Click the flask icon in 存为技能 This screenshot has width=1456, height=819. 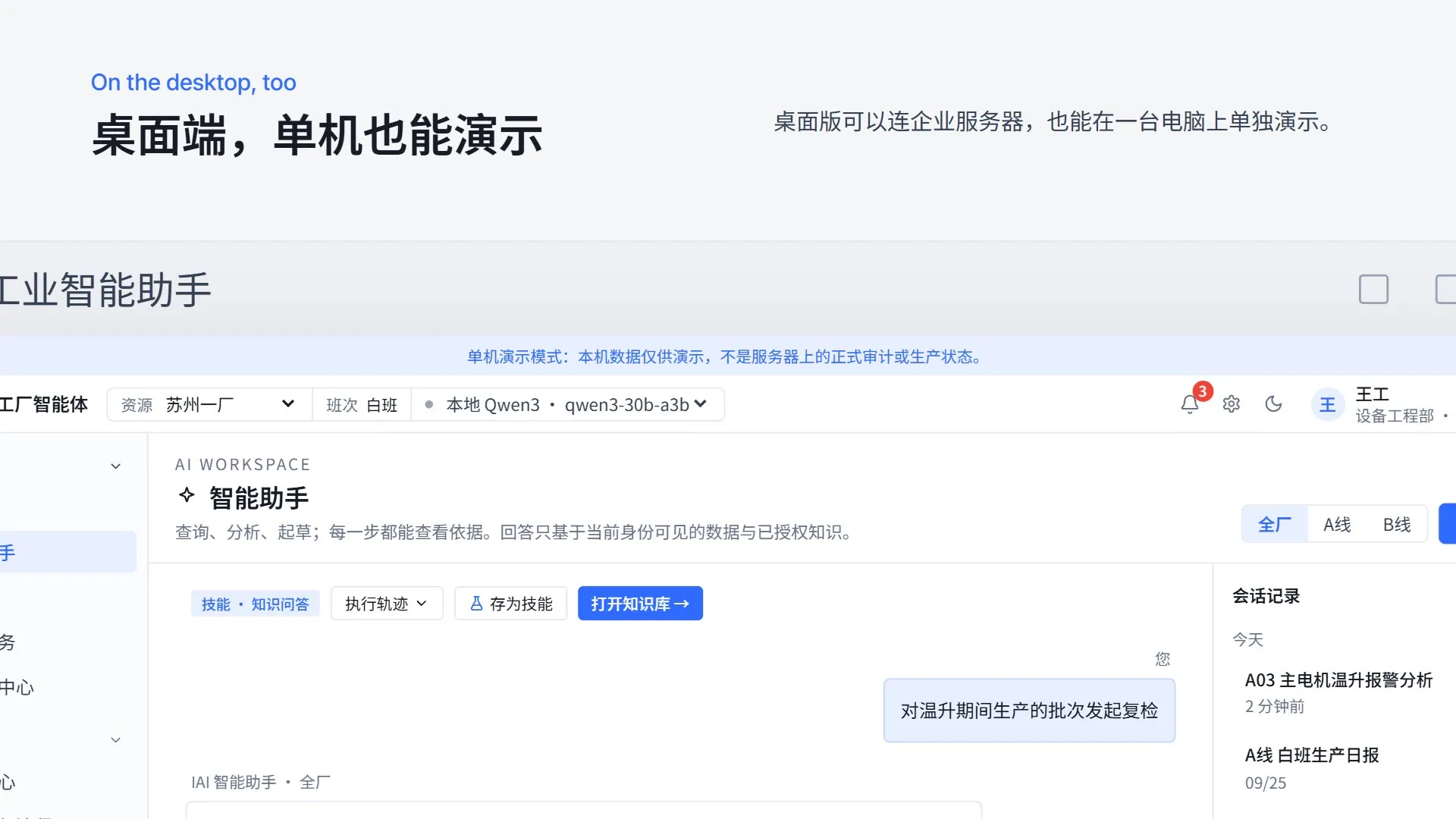(476, 604)
